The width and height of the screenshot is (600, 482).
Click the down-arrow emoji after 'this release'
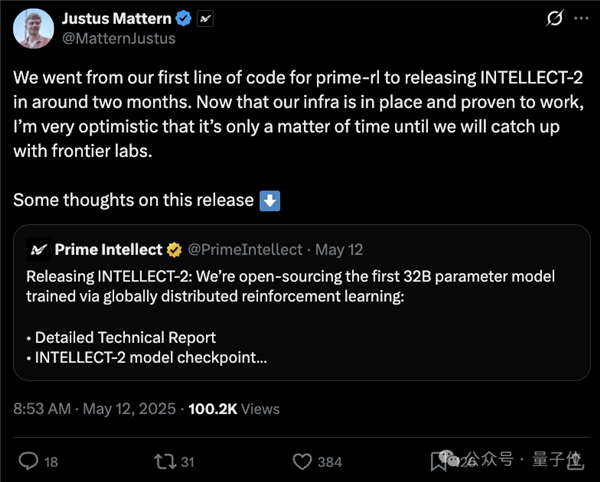(x=270, y=200)
